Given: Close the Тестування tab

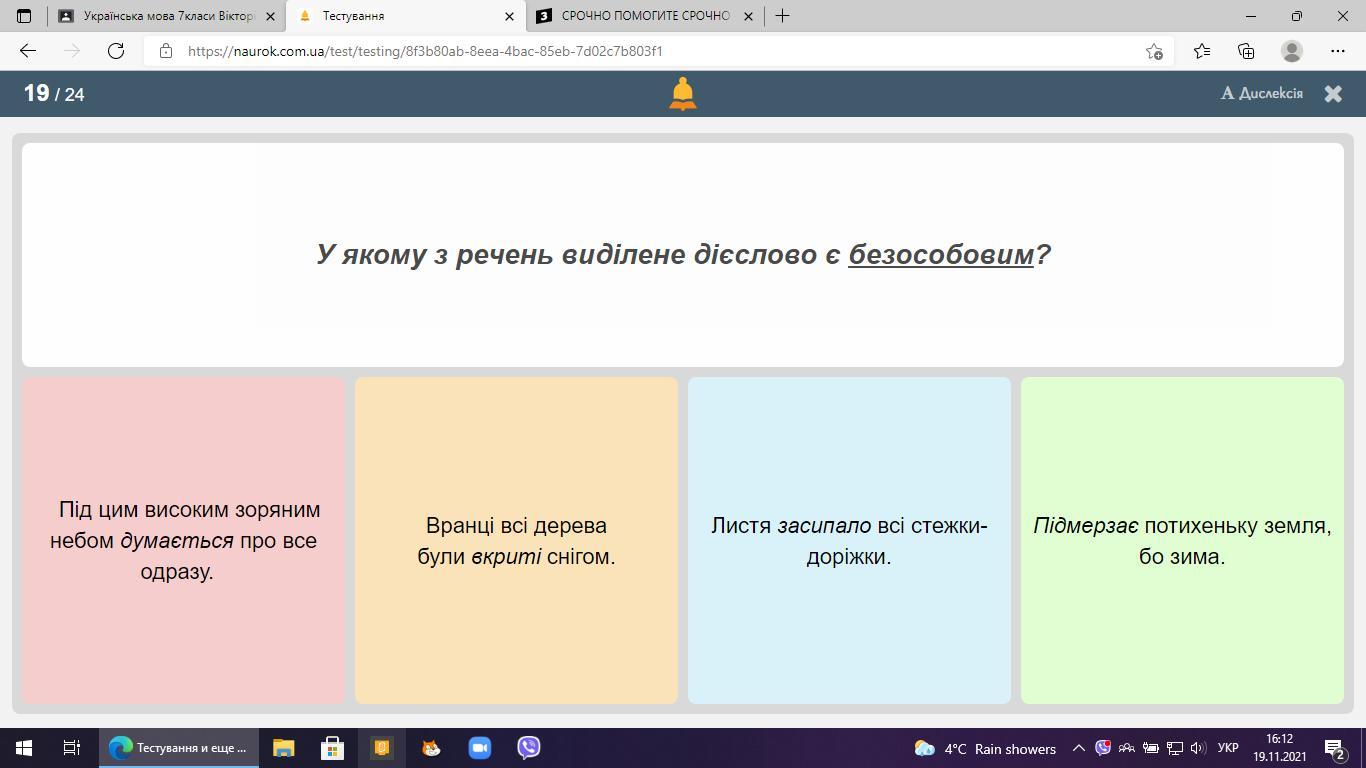Looking at the screenshot, I should tap(509, 16).
